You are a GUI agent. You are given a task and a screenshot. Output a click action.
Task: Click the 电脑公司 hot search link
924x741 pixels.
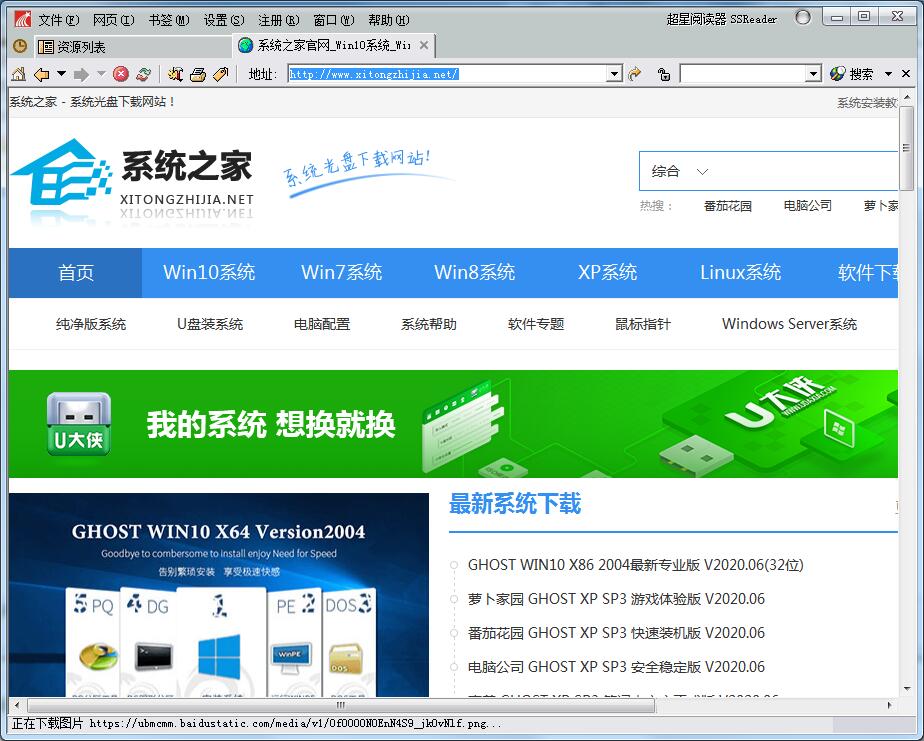pos(808,206)
